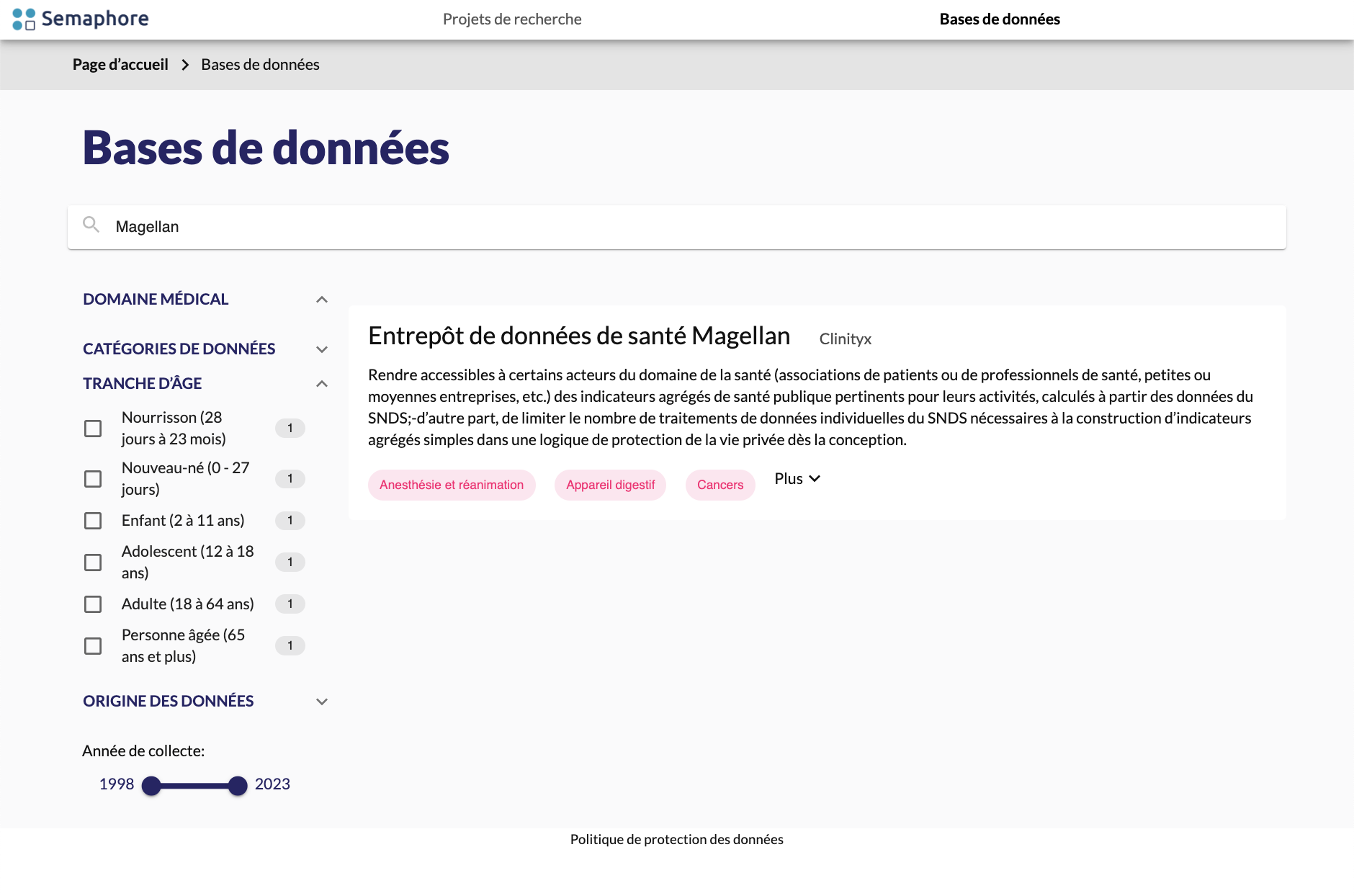
Task: Click the Année de collecte label
Action: [143, 751]
